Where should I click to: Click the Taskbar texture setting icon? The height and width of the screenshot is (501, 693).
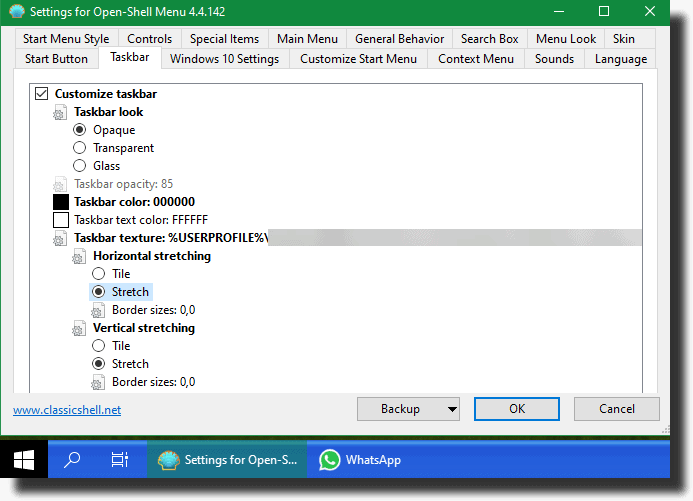60,238
